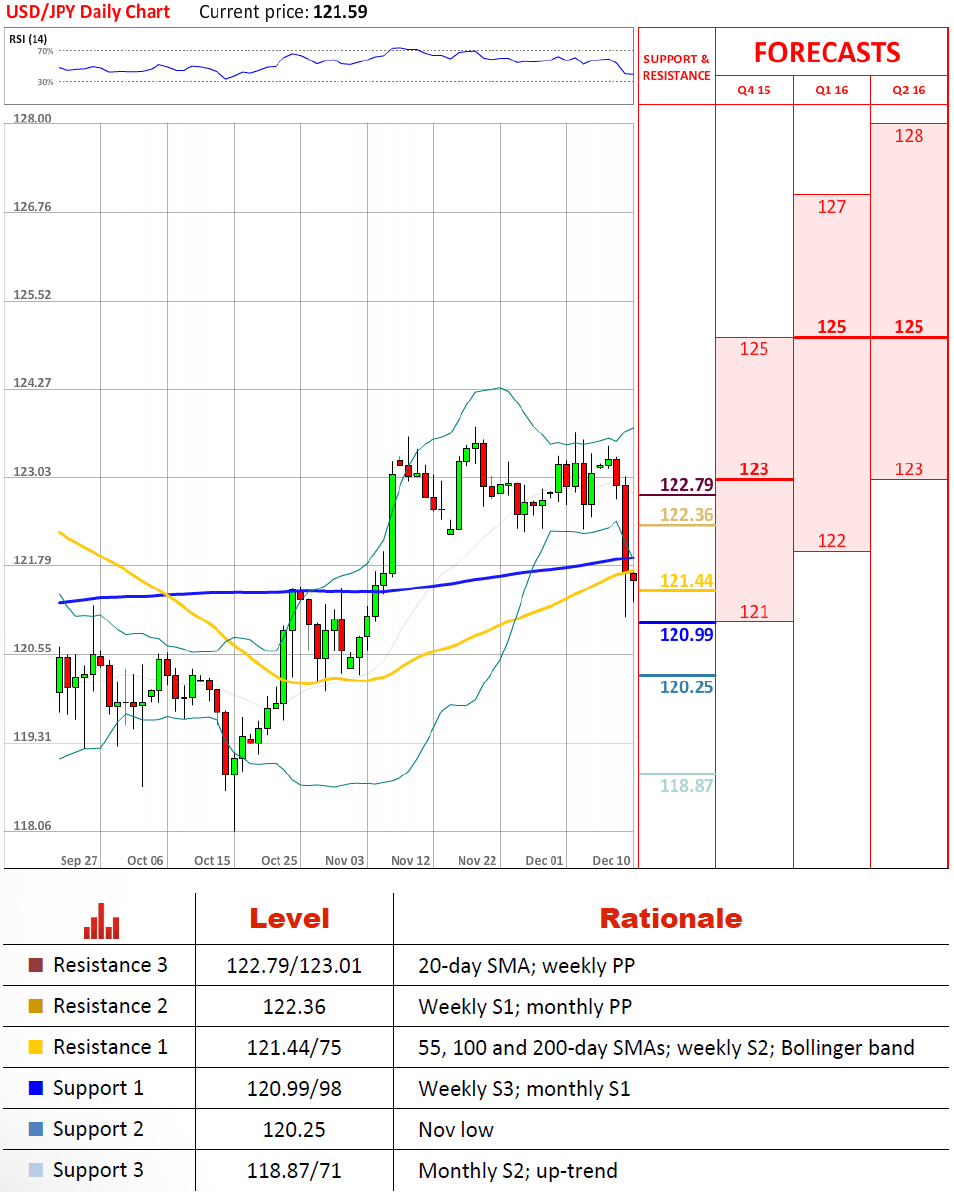The width and height of the screenshot is (954, 1192).
Task: Click the USD/JPY Daily Chart title
Action: click(88, 11)
